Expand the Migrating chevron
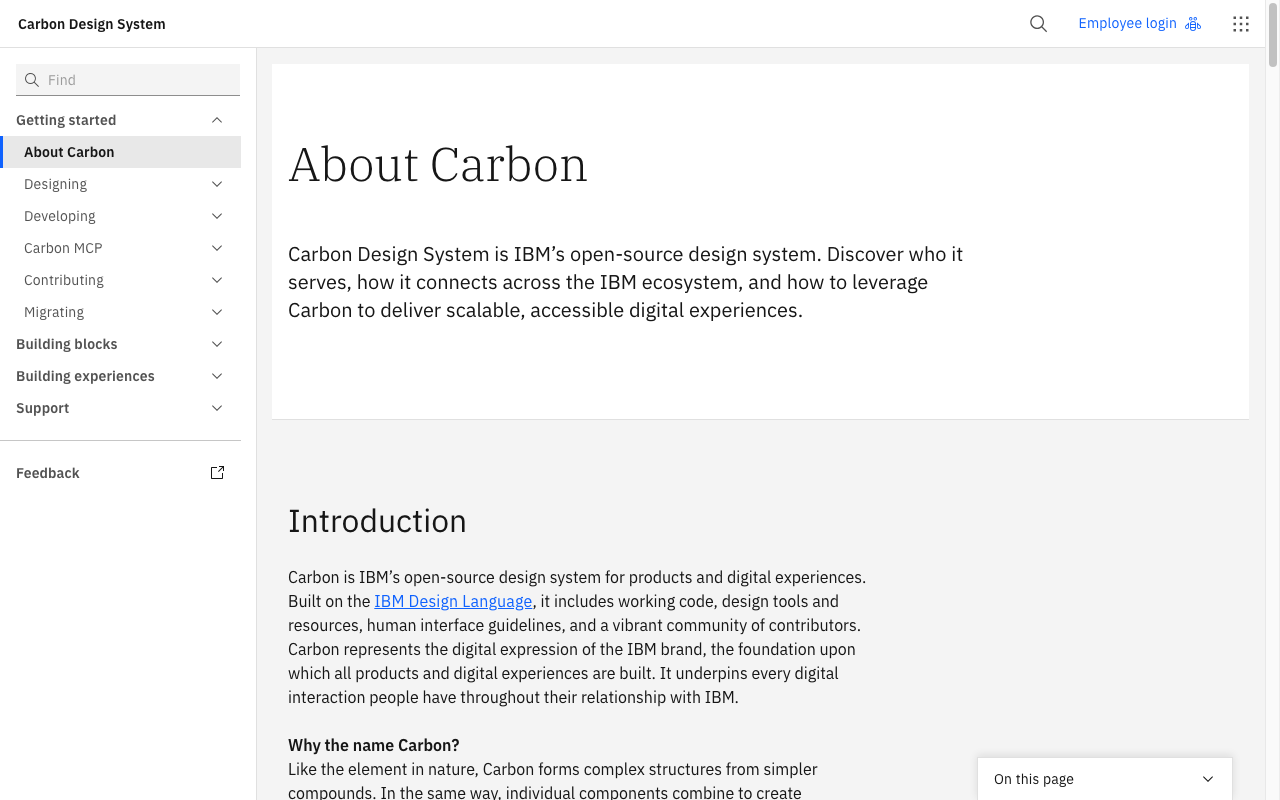Viewport: 1280px width, 800px height. 217,312
